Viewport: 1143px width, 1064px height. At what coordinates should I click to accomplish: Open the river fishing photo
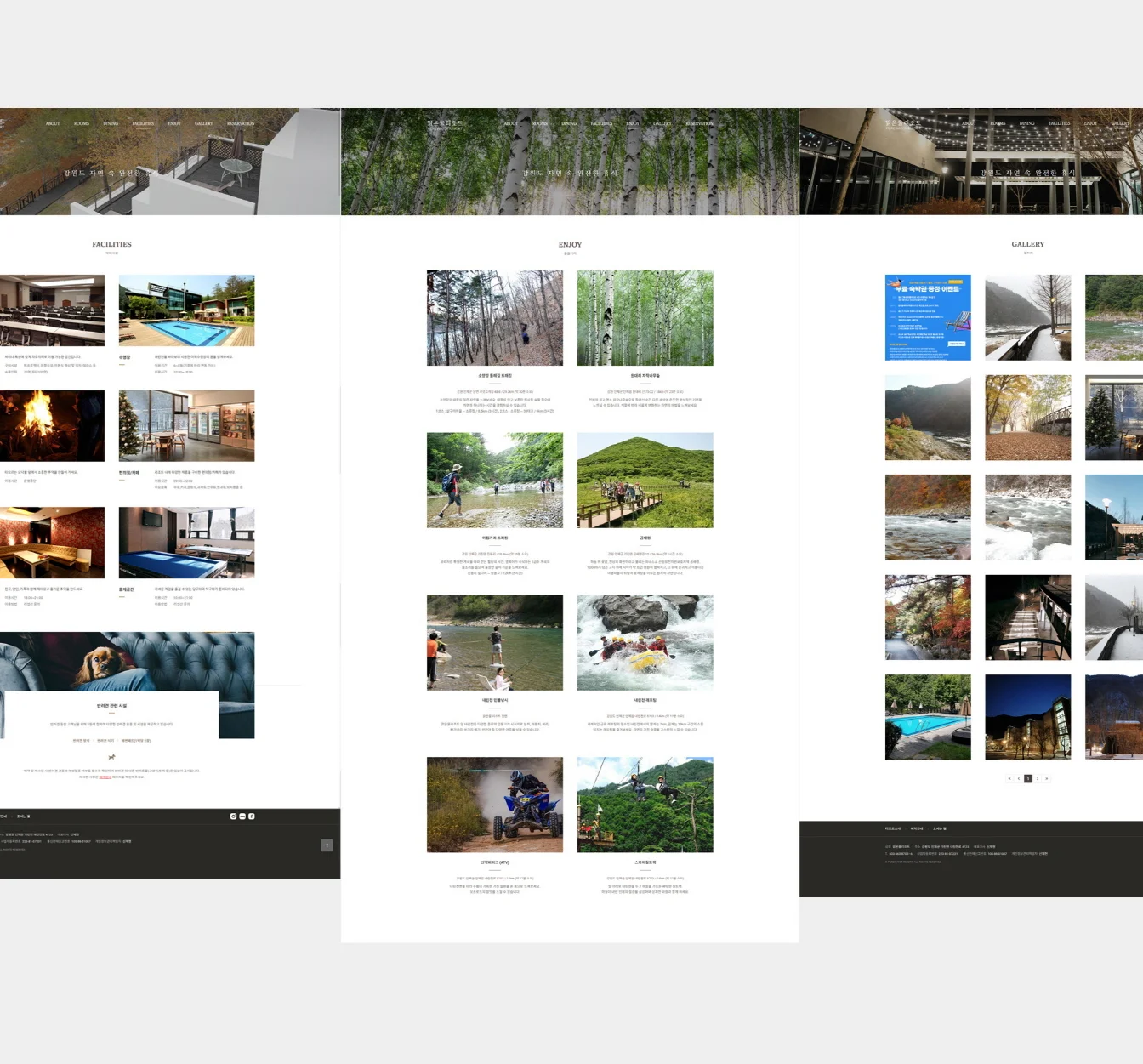[495, 643]
